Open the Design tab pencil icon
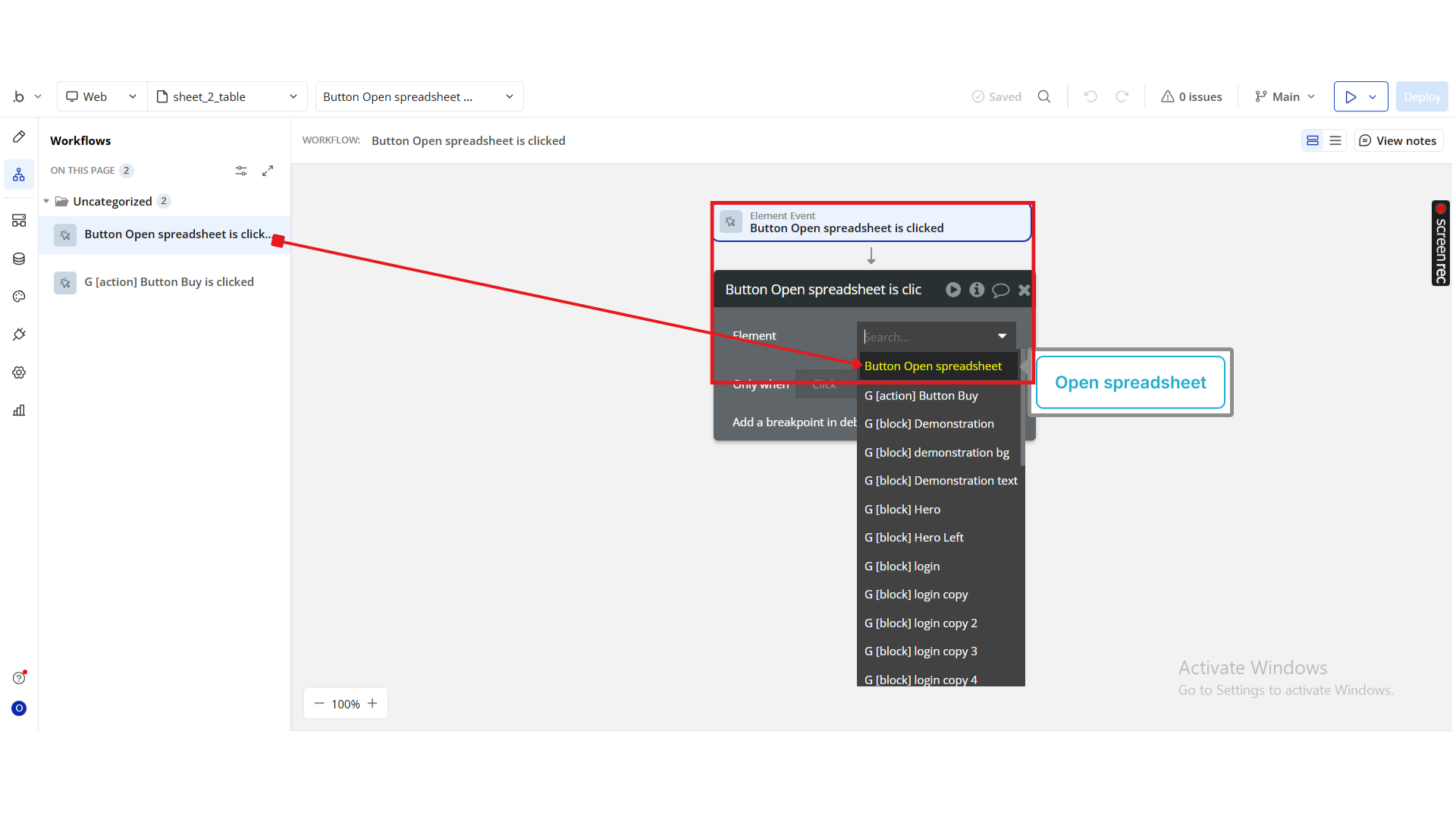The image size is (1456, 819). click(x=19, y=136)
